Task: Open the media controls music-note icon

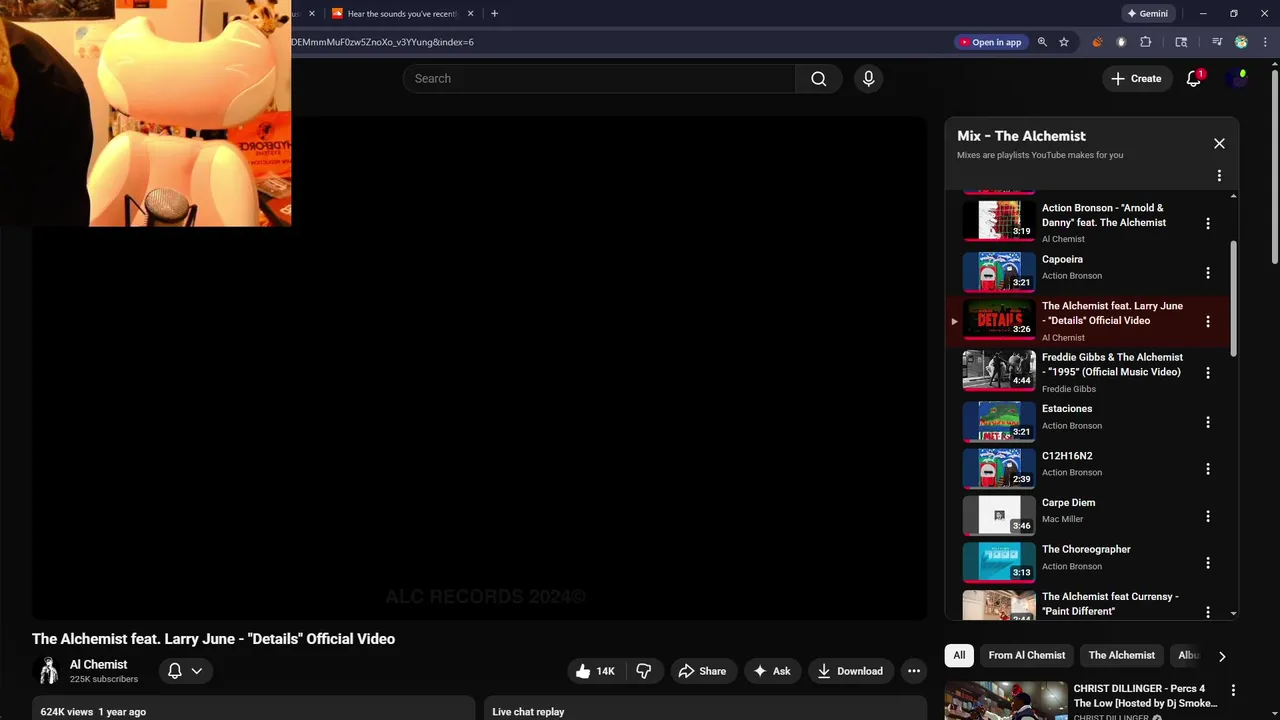Action: point(1217,42)
